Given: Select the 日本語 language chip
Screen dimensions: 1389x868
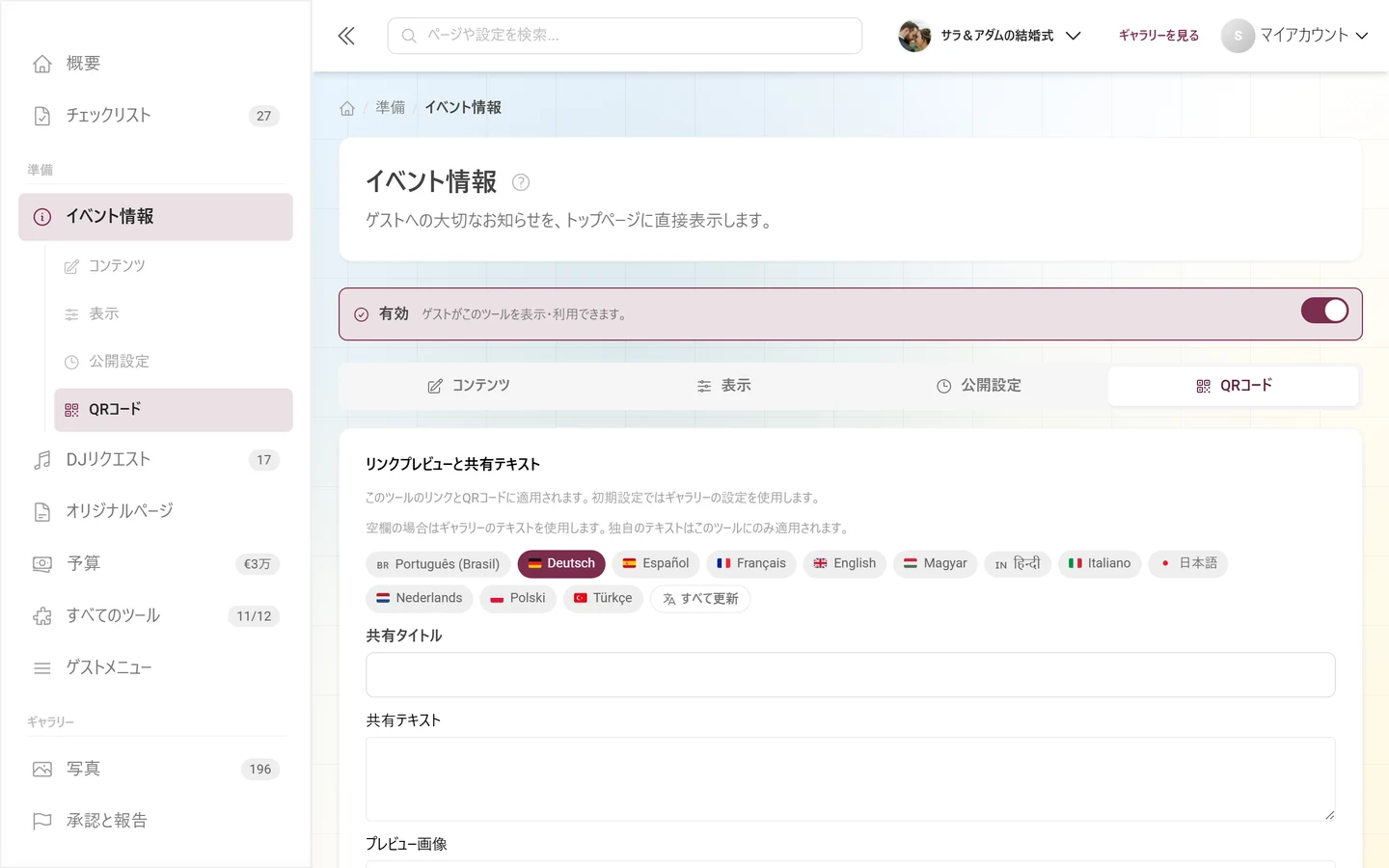Looking at the screenshot, I should click(x=1188, y=563).
